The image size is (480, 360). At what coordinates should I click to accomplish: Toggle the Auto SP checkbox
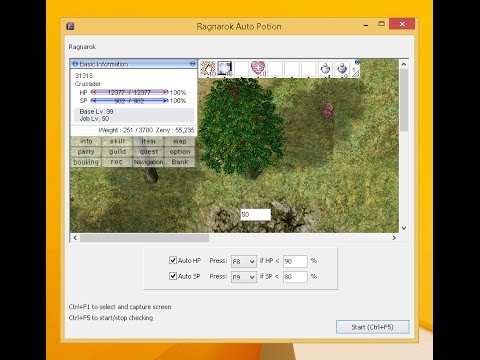point(173,276)
